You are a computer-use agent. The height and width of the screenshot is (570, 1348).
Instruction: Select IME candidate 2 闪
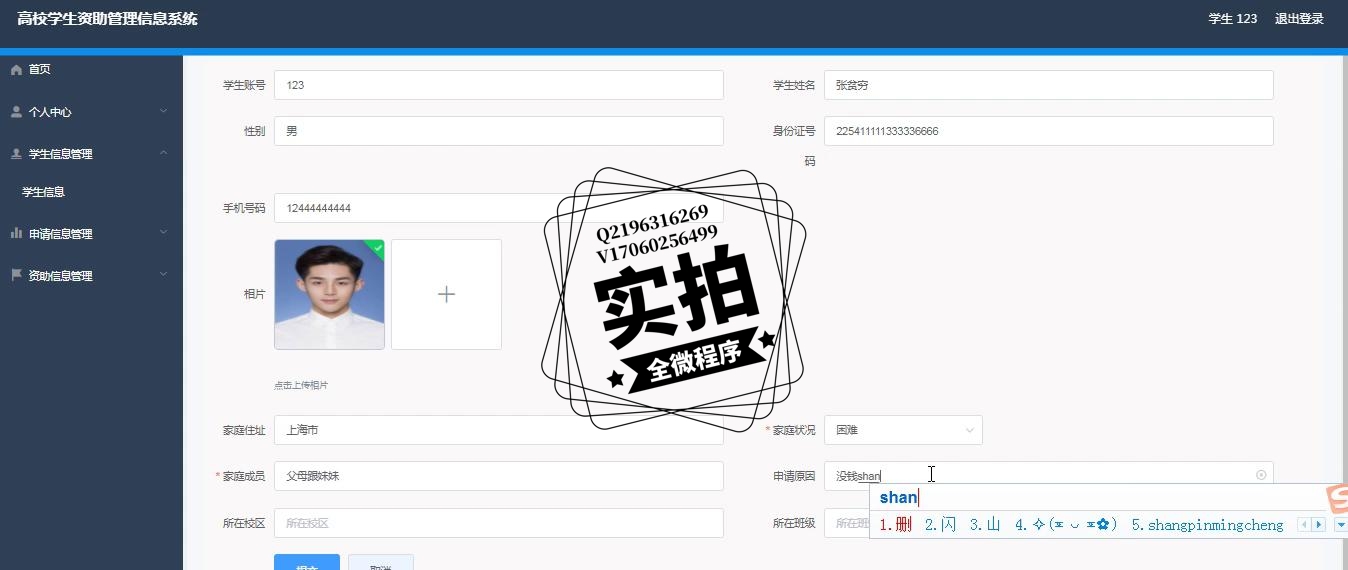click(941, 524)
